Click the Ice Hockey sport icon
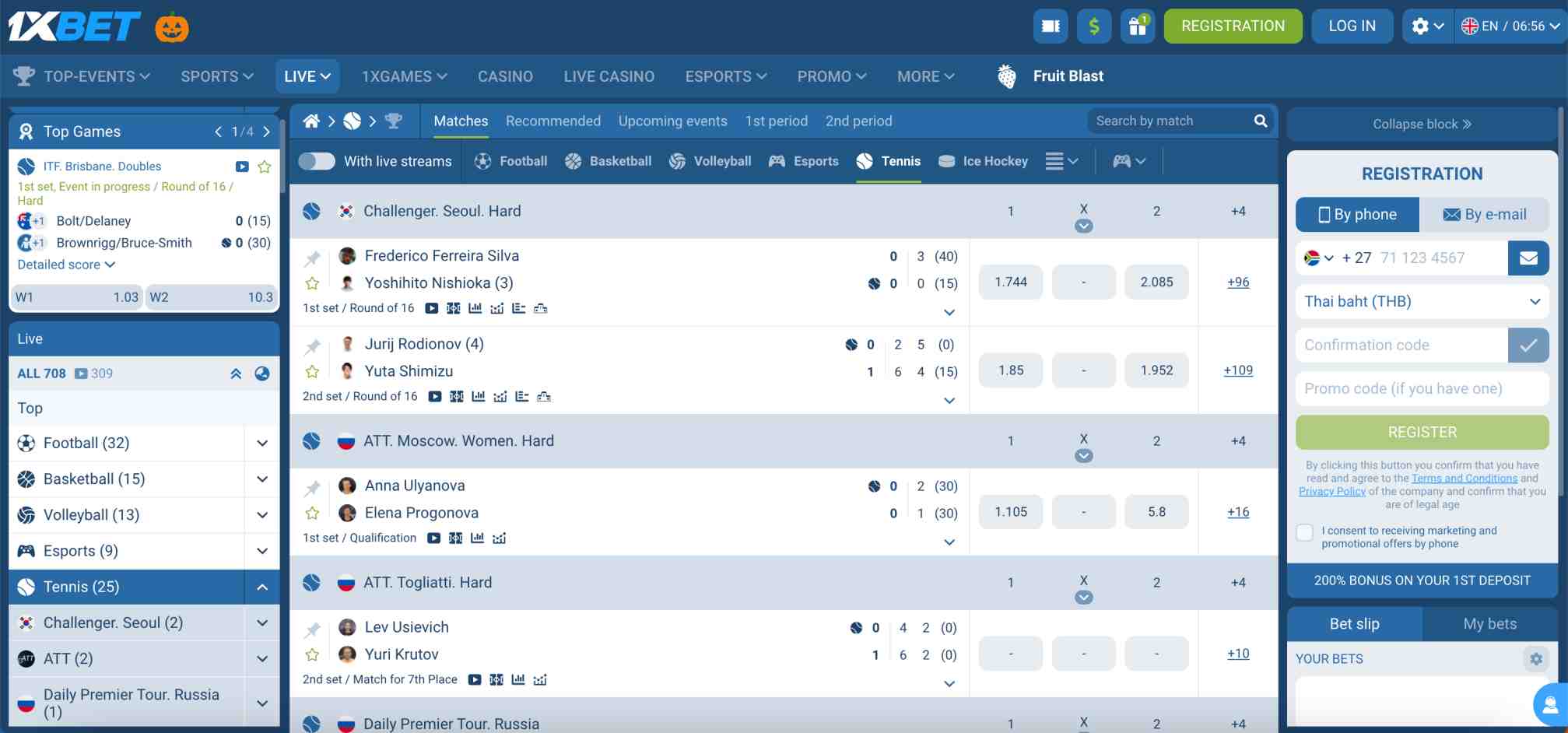The width and height of the screenshot is (1568, 733). click(x=946, y=161)
